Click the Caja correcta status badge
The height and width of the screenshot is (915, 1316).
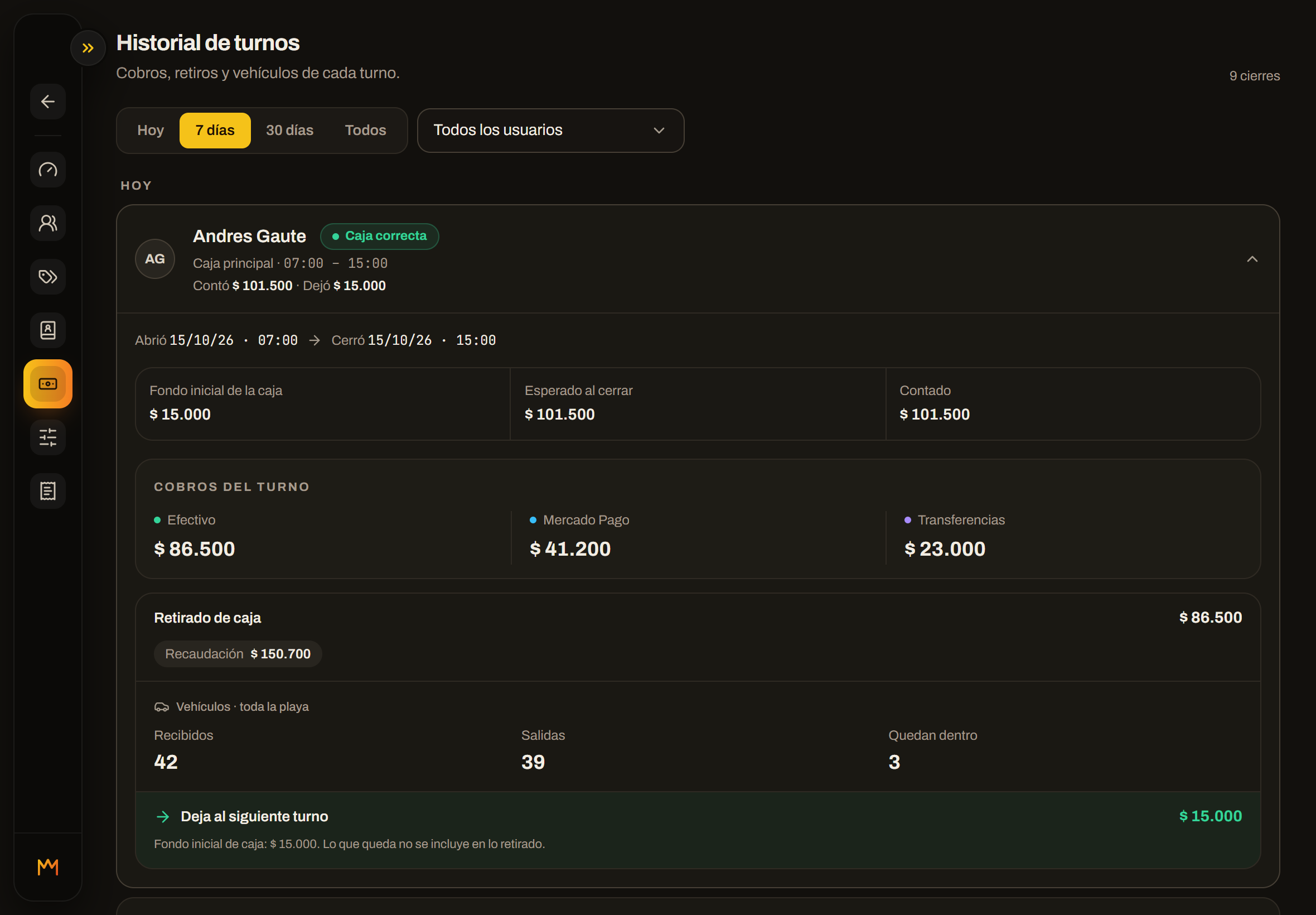[379, 236]
